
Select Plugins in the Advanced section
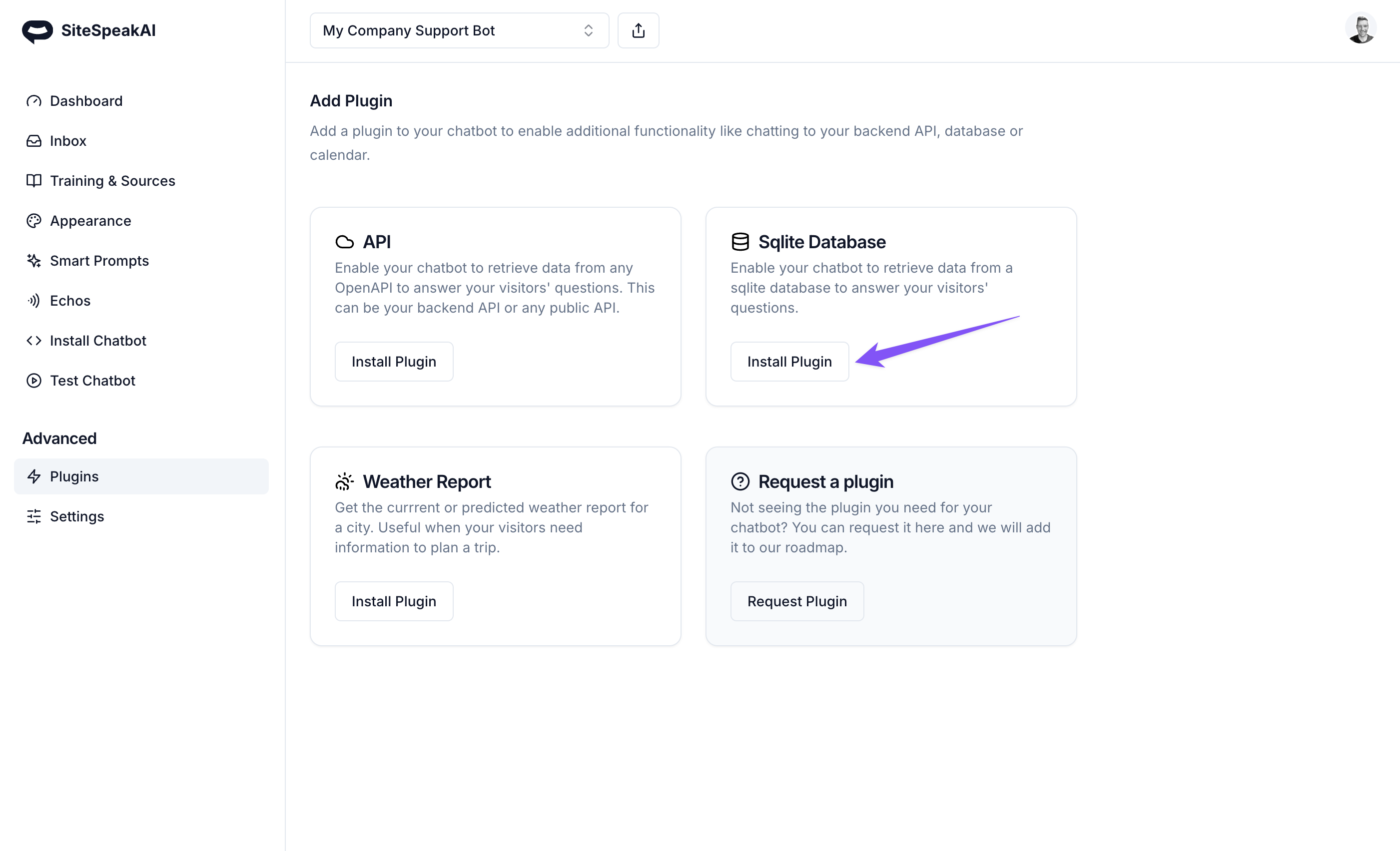[74, 476]
